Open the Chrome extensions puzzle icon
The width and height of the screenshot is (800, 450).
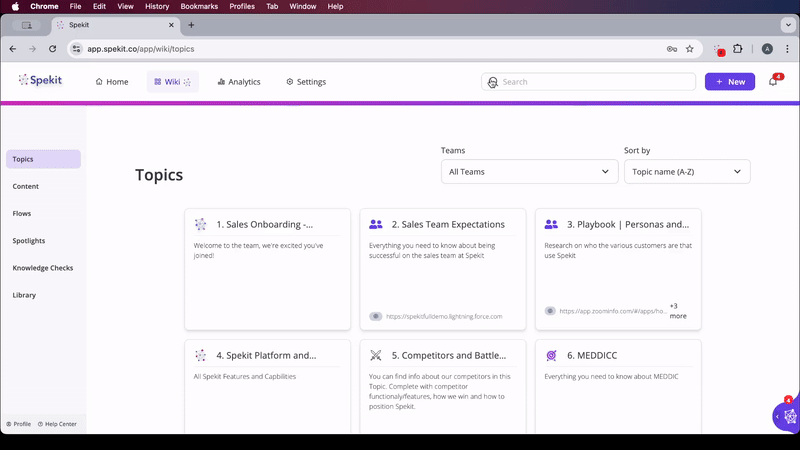click(x=738, y=49)
